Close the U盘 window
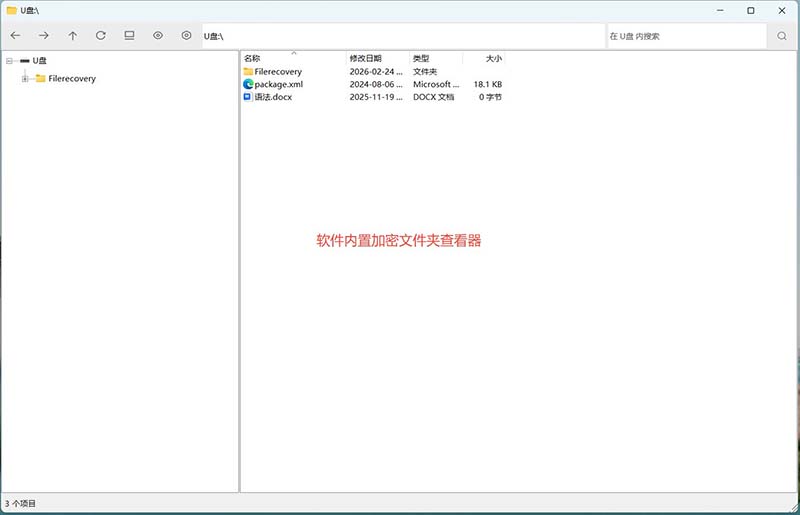Image resolution: width=800 pixels, height=515 pixels. click(782, 10)
